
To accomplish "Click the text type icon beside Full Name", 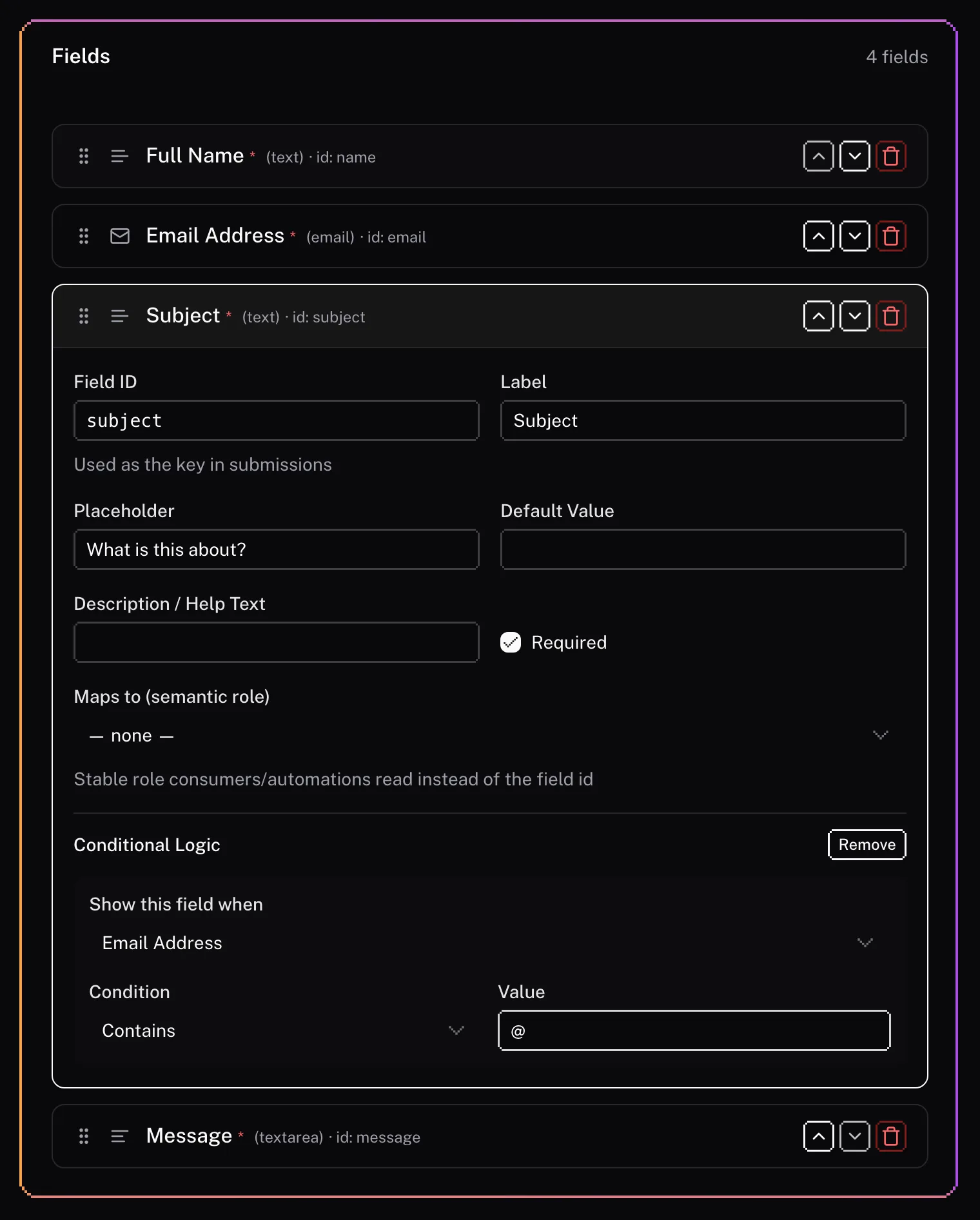I will coord(119,156).
